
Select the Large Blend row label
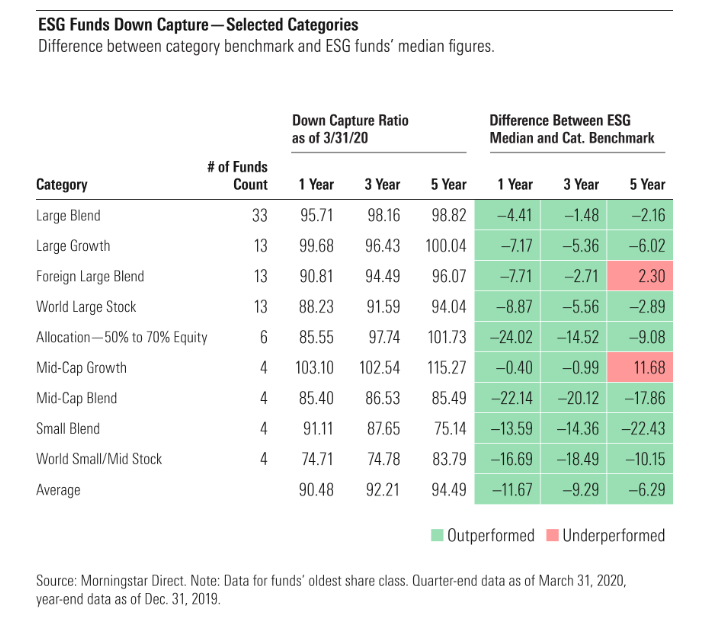click(68, 215)
